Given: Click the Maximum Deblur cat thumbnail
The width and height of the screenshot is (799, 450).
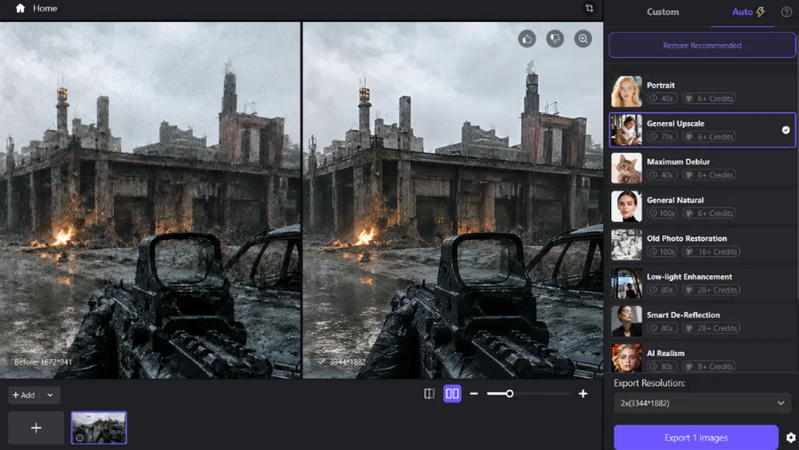Looking at the screenshot, I should coord(626,168).
